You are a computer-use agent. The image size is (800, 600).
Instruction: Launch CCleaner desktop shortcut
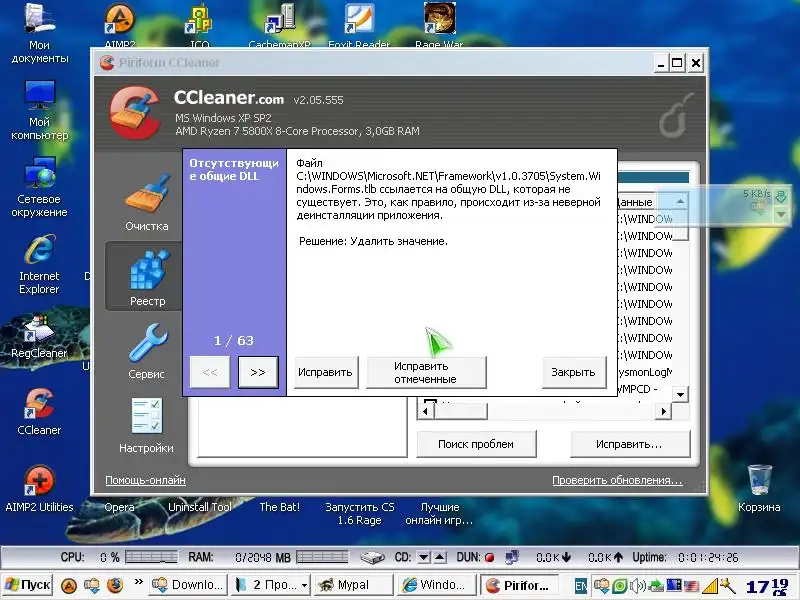[x=39, y=411]
